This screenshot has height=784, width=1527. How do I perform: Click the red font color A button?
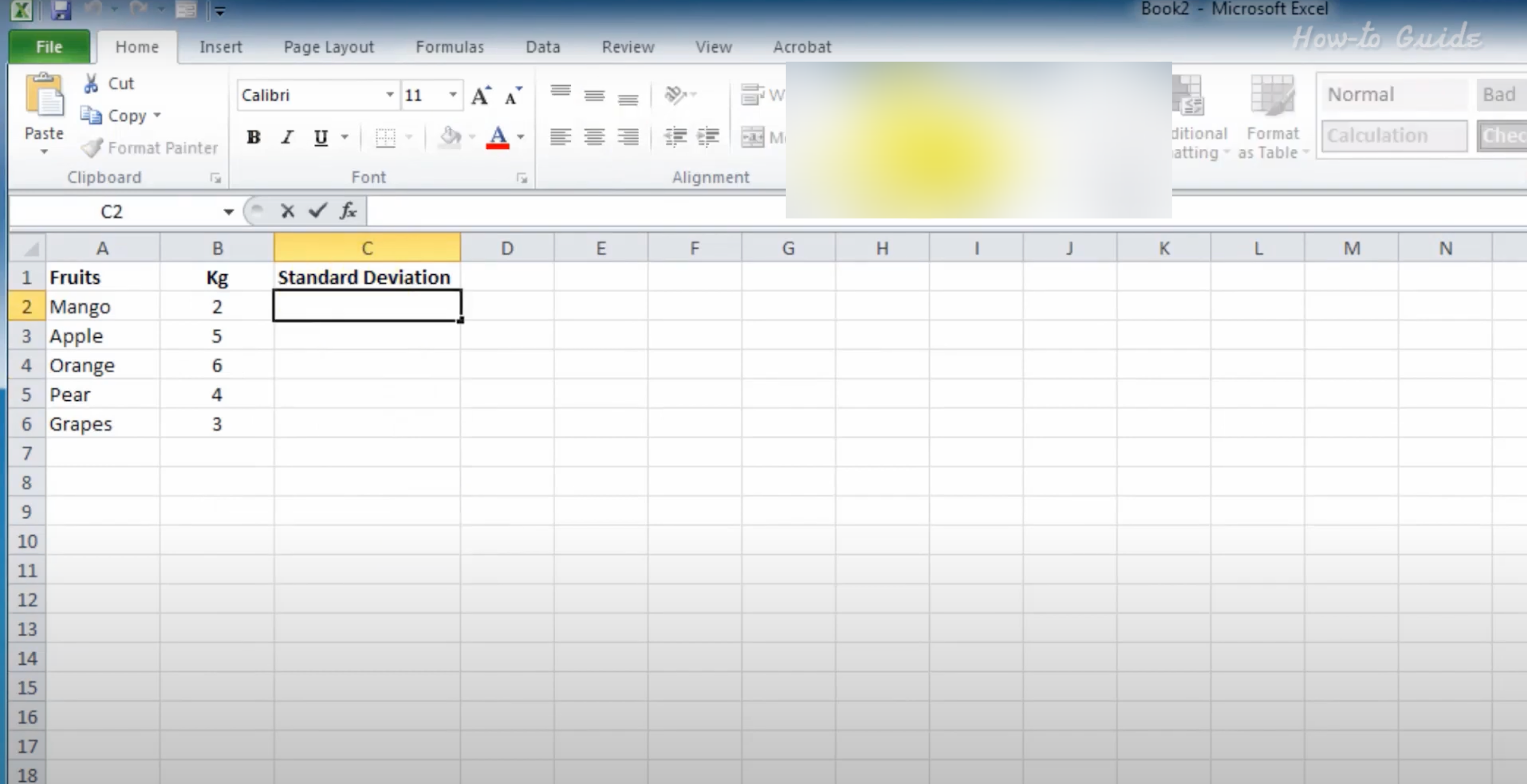tap(497, 137)
